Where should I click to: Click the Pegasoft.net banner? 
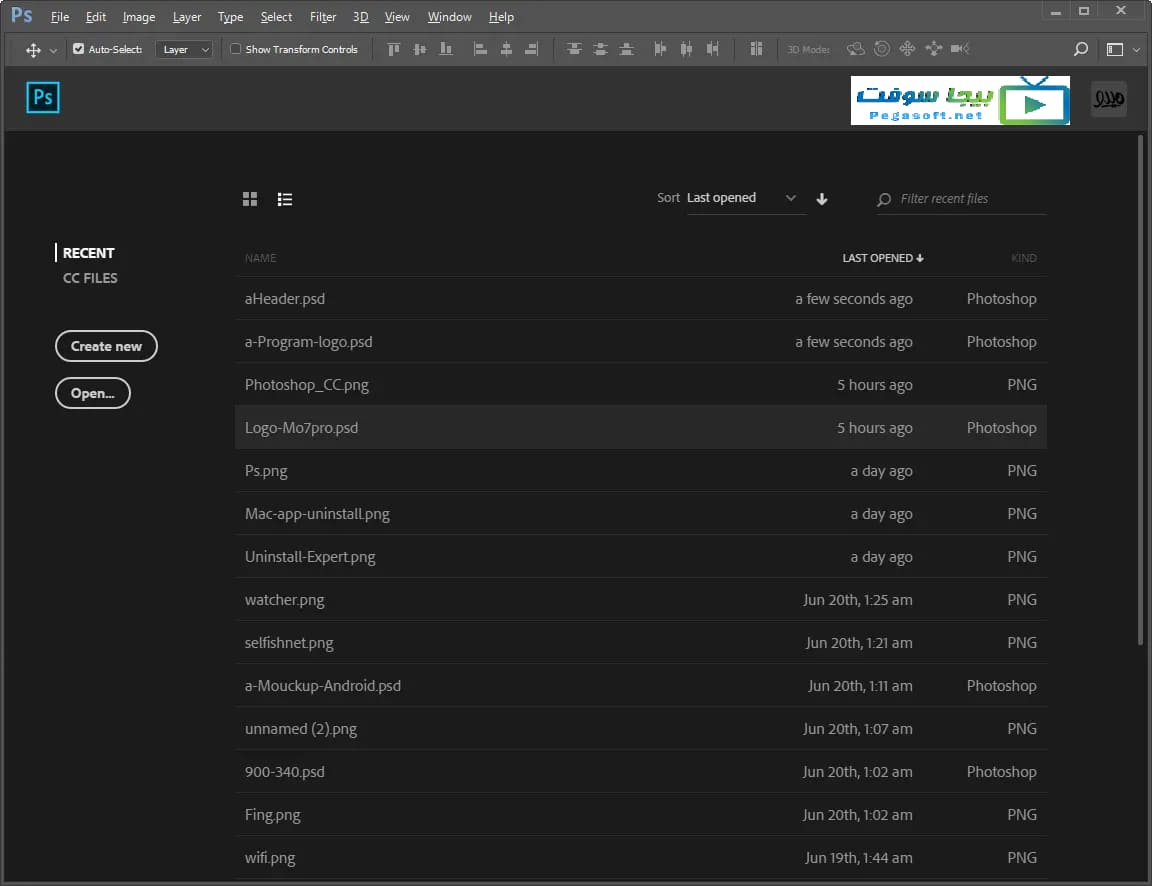pyautogui.click(x=960, y=100)
